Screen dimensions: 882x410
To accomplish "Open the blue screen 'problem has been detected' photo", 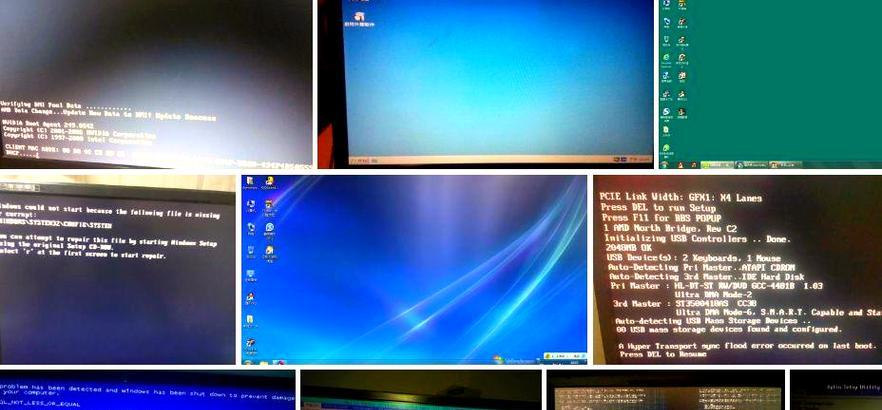I will coord(147,390).
